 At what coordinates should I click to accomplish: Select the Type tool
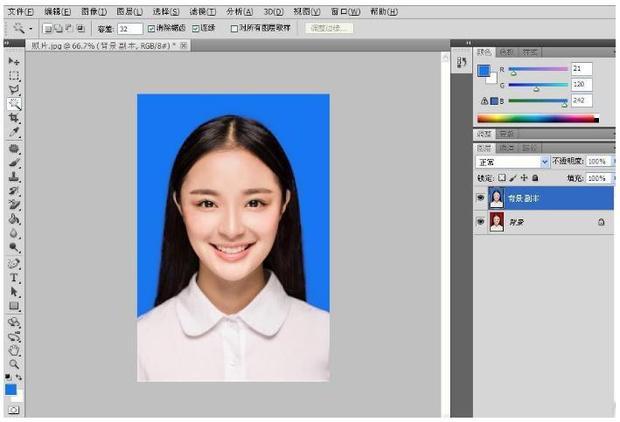click(14, 278)
